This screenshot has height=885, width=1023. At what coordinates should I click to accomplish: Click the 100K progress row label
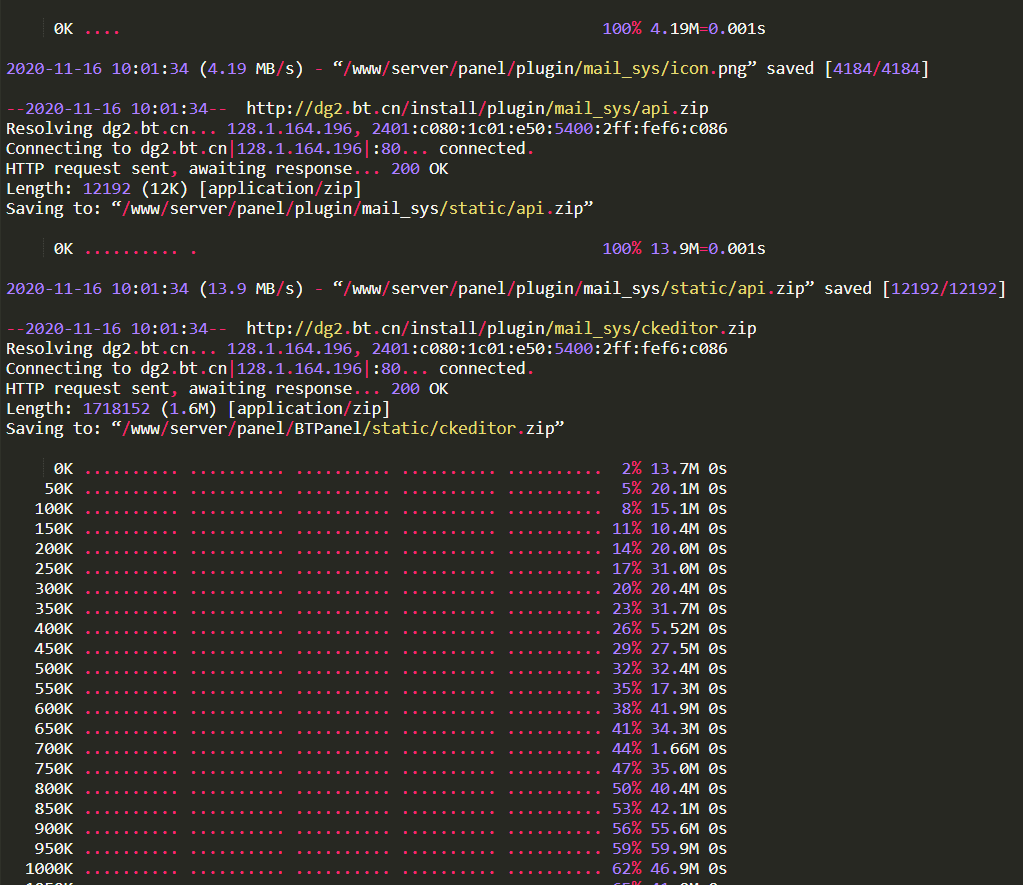pos(53,509)
